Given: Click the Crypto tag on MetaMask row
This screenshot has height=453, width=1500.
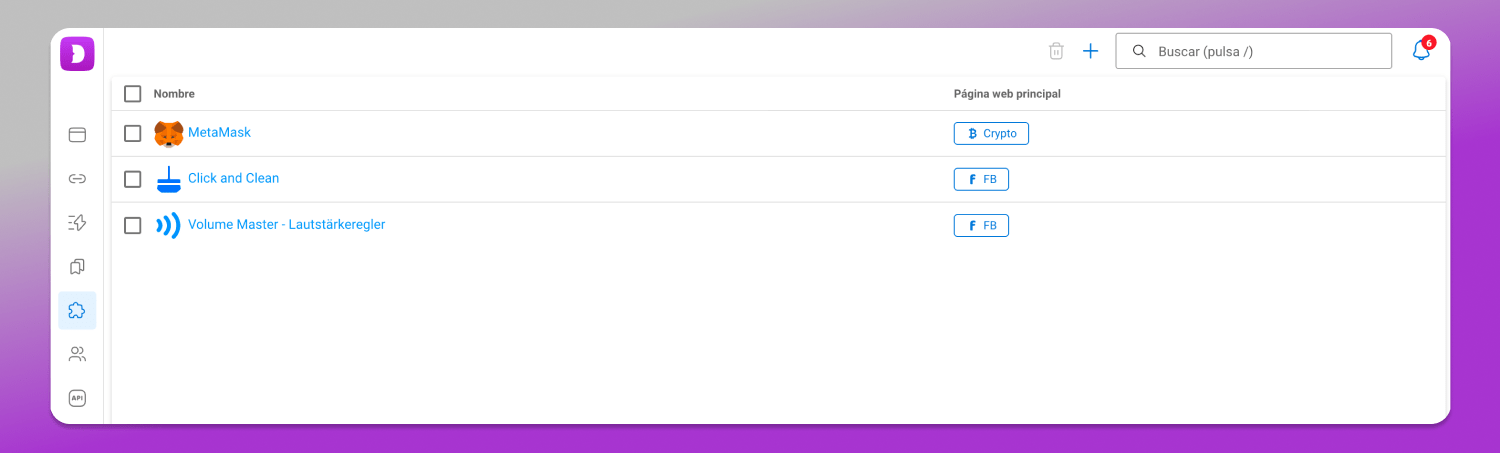Looking at the screenshot, I should [x=991, y=133].
